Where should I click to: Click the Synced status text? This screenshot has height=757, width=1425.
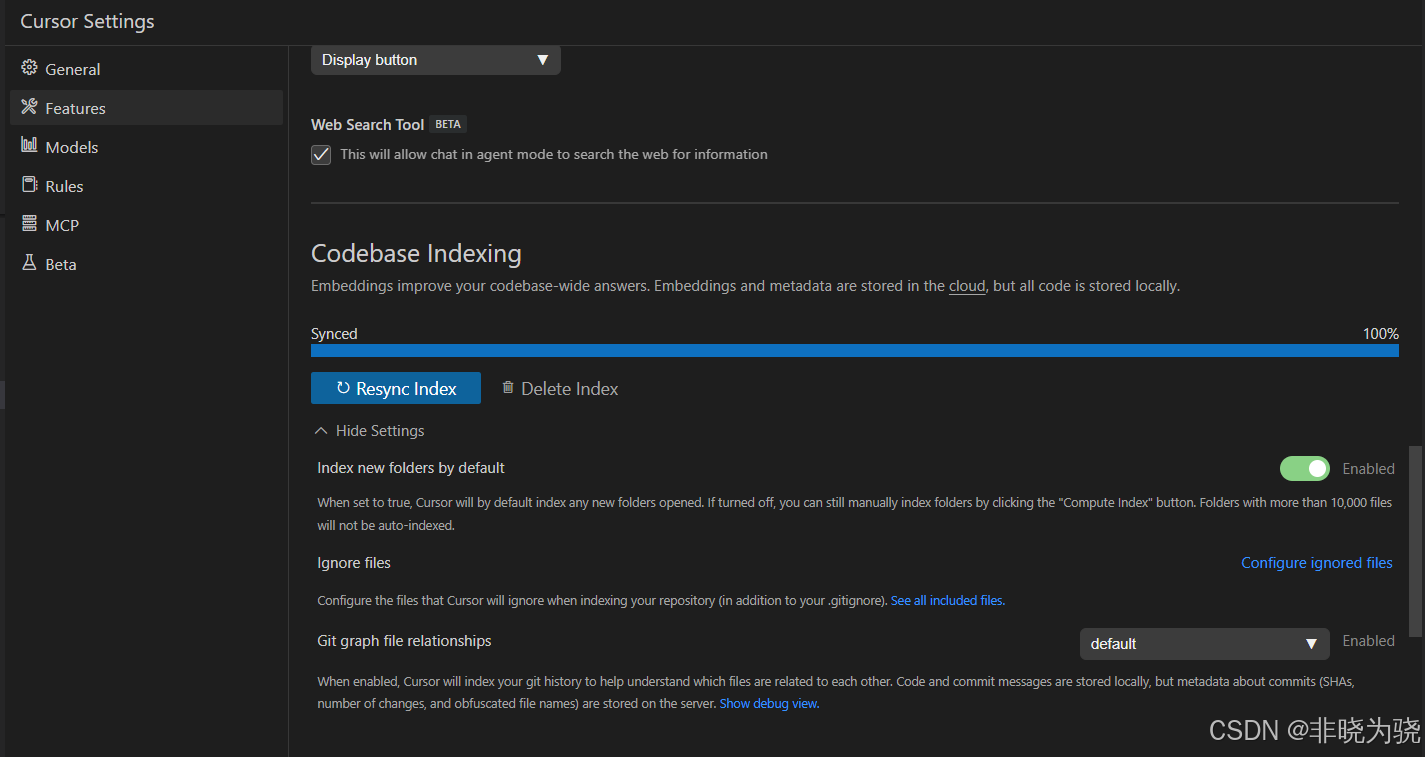click(x=334, y=334)
